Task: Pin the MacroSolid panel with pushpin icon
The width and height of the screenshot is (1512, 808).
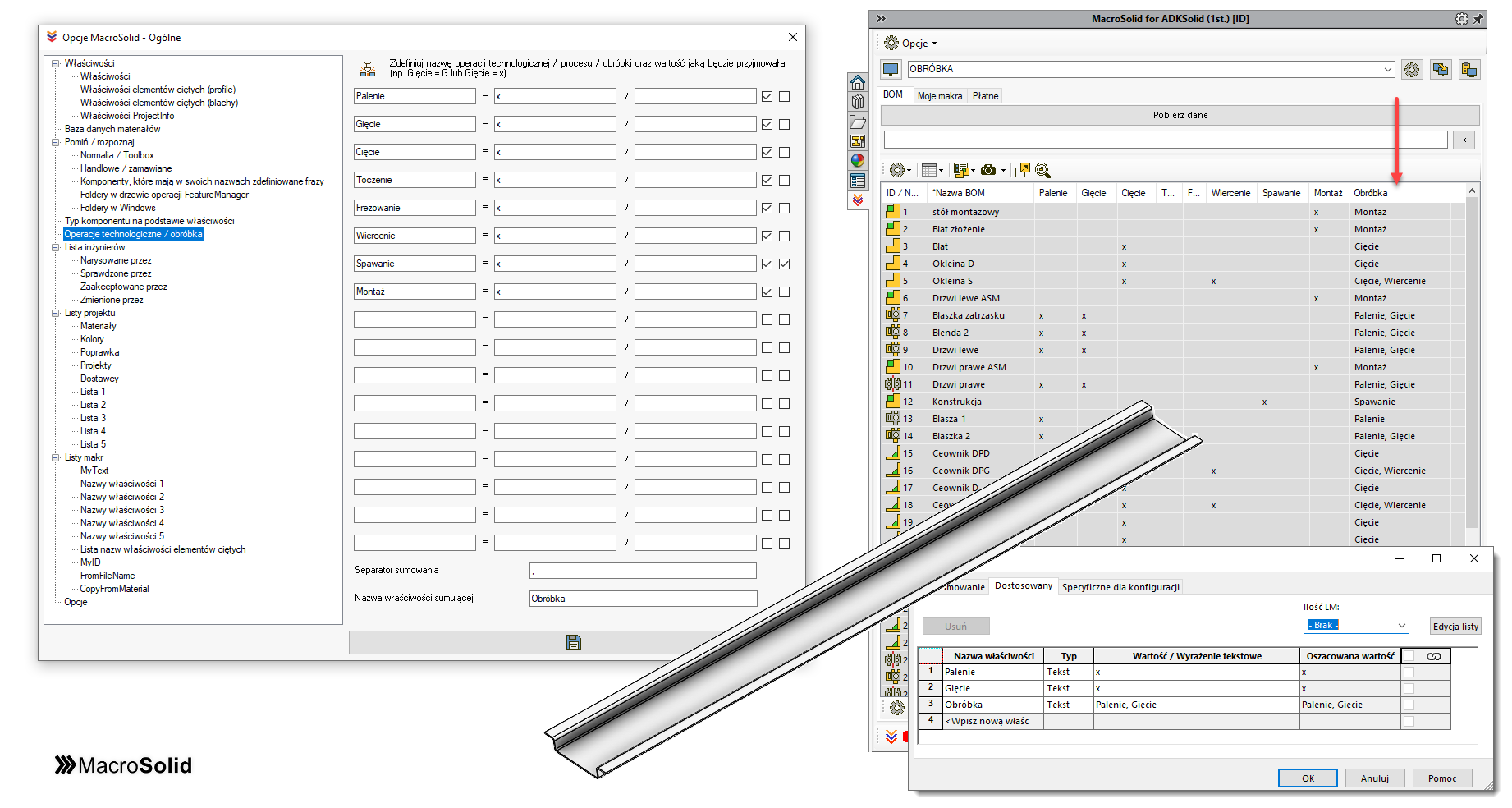Action: coord(1478,18)
